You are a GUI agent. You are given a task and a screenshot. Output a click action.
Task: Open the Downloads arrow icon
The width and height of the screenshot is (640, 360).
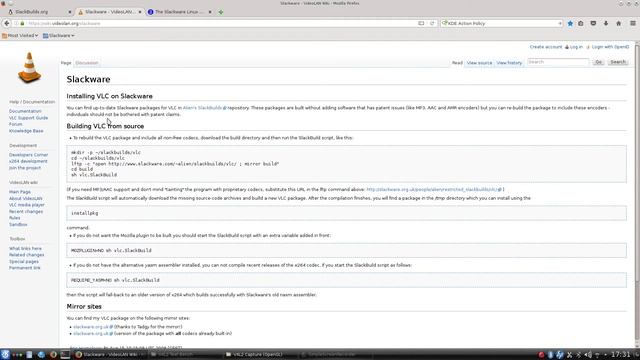coord(606,23)
